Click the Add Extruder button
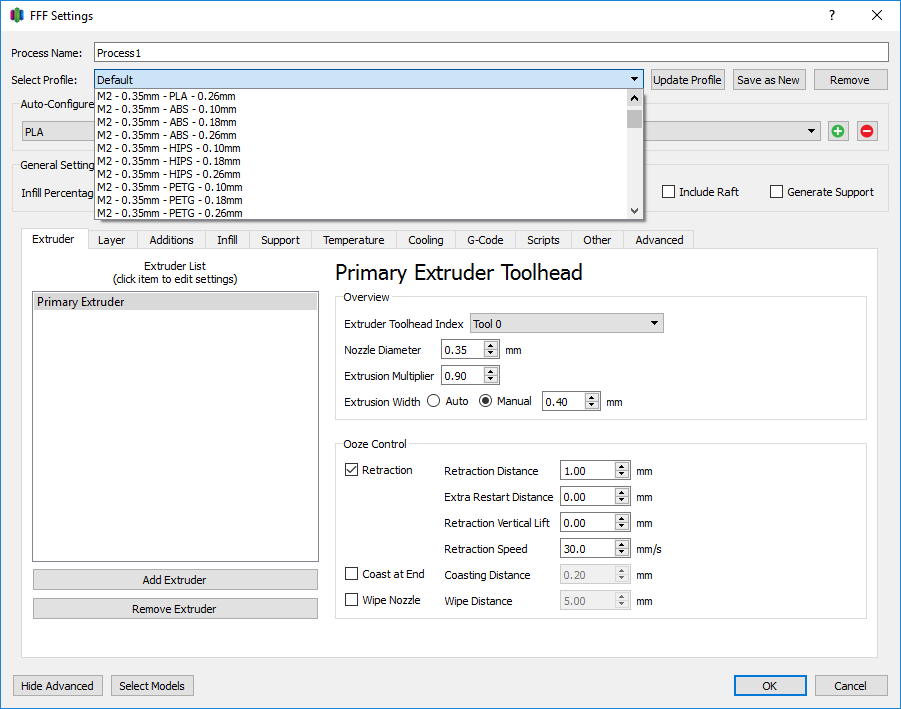 174,580
